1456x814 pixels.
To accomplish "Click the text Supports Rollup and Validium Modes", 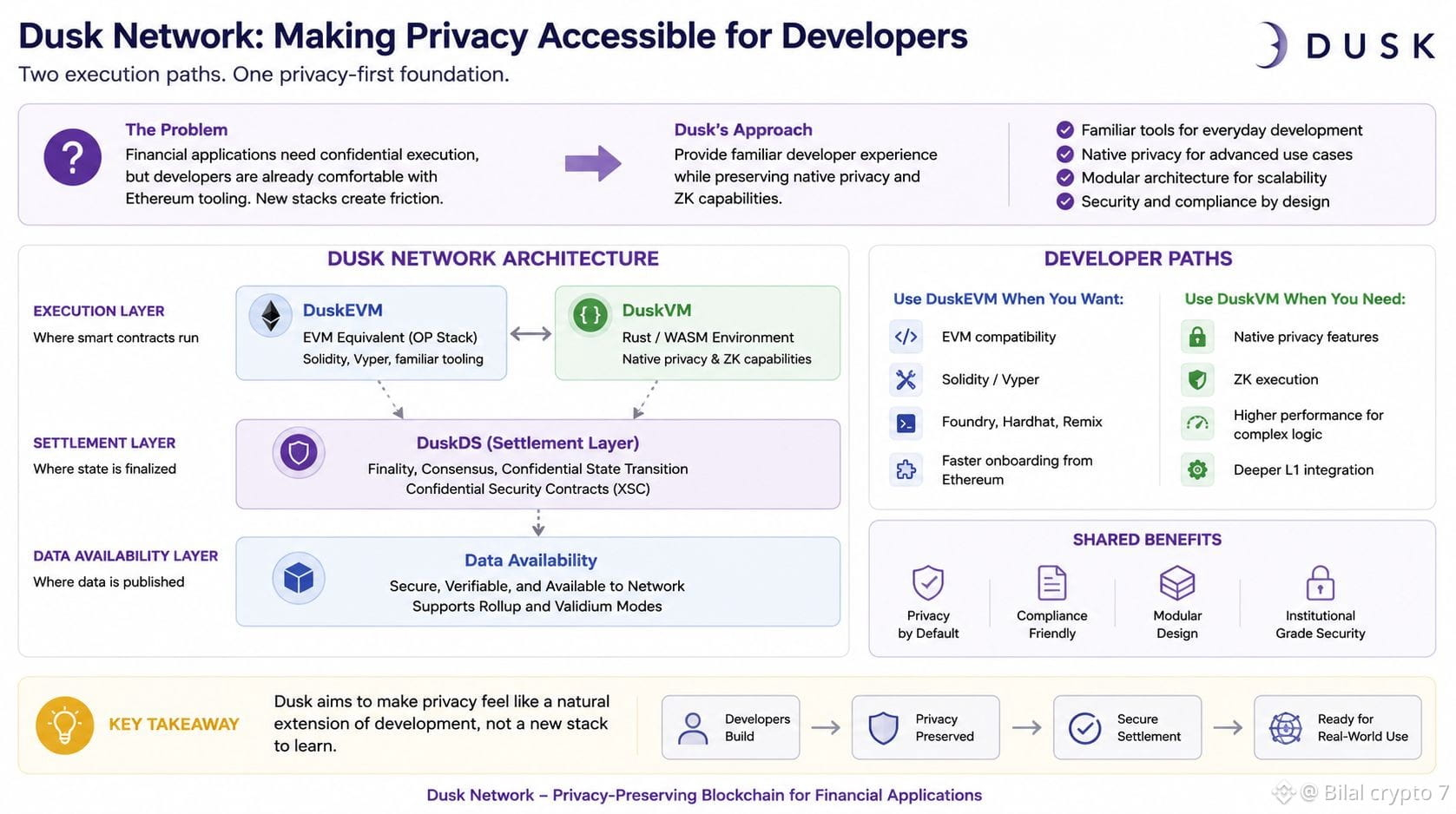I will 537,606.
